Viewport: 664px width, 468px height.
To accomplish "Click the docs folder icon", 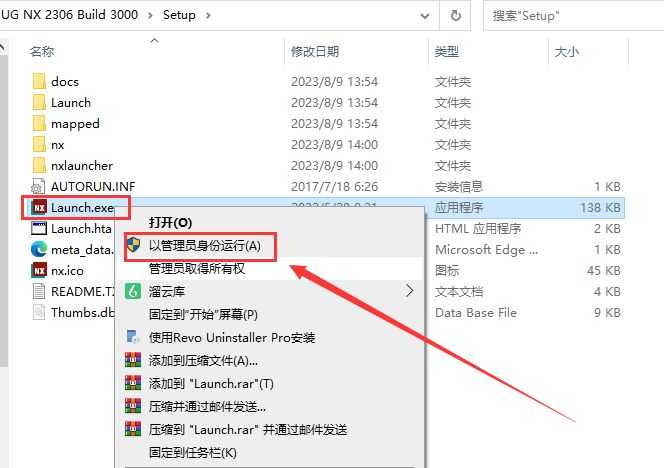I will pyautogui.click(x=39, y=81).
